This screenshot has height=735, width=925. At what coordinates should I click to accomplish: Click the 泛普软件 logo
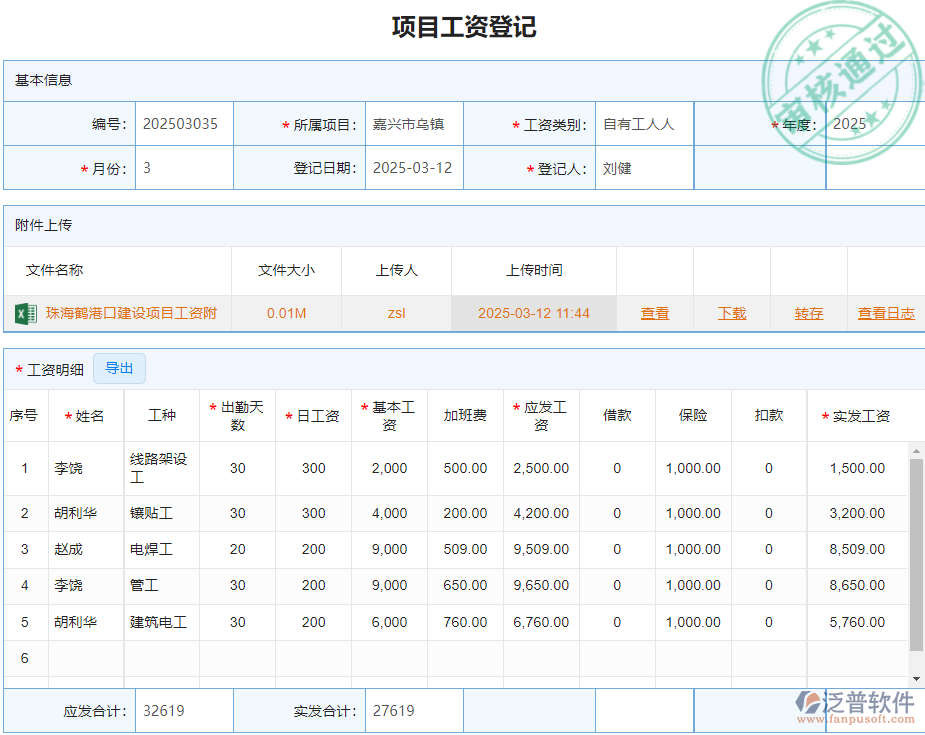[855, 707]
